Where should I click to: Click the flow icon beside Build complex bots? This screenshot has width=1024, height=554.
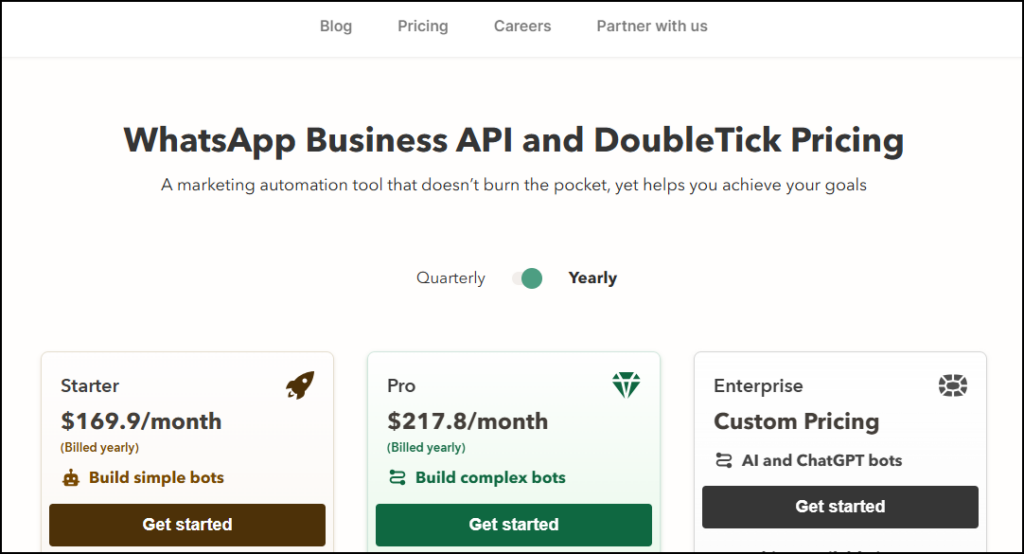coord(397,478)
